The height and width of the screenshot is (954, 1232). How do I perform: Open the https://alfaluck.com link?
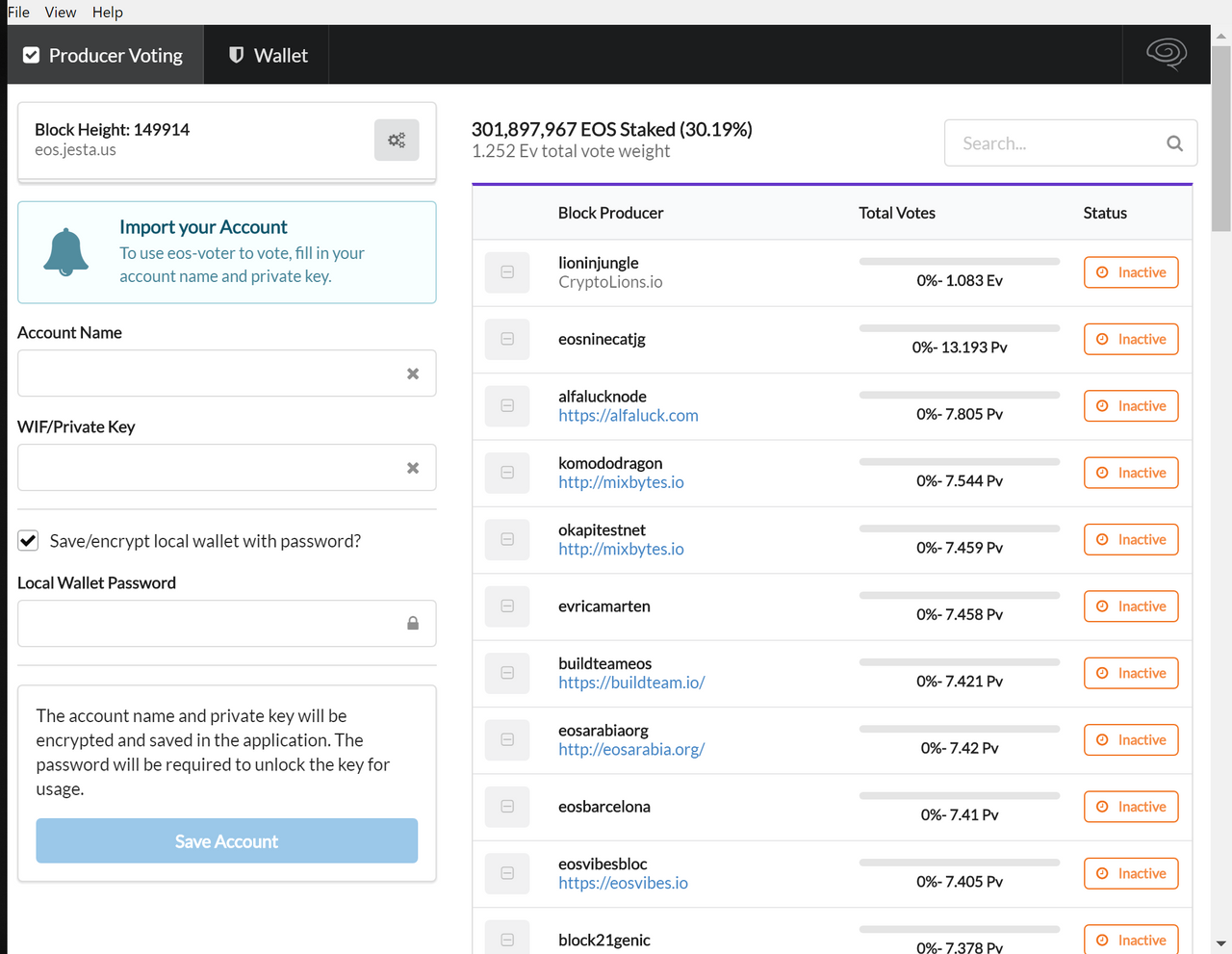click(628, 416)
